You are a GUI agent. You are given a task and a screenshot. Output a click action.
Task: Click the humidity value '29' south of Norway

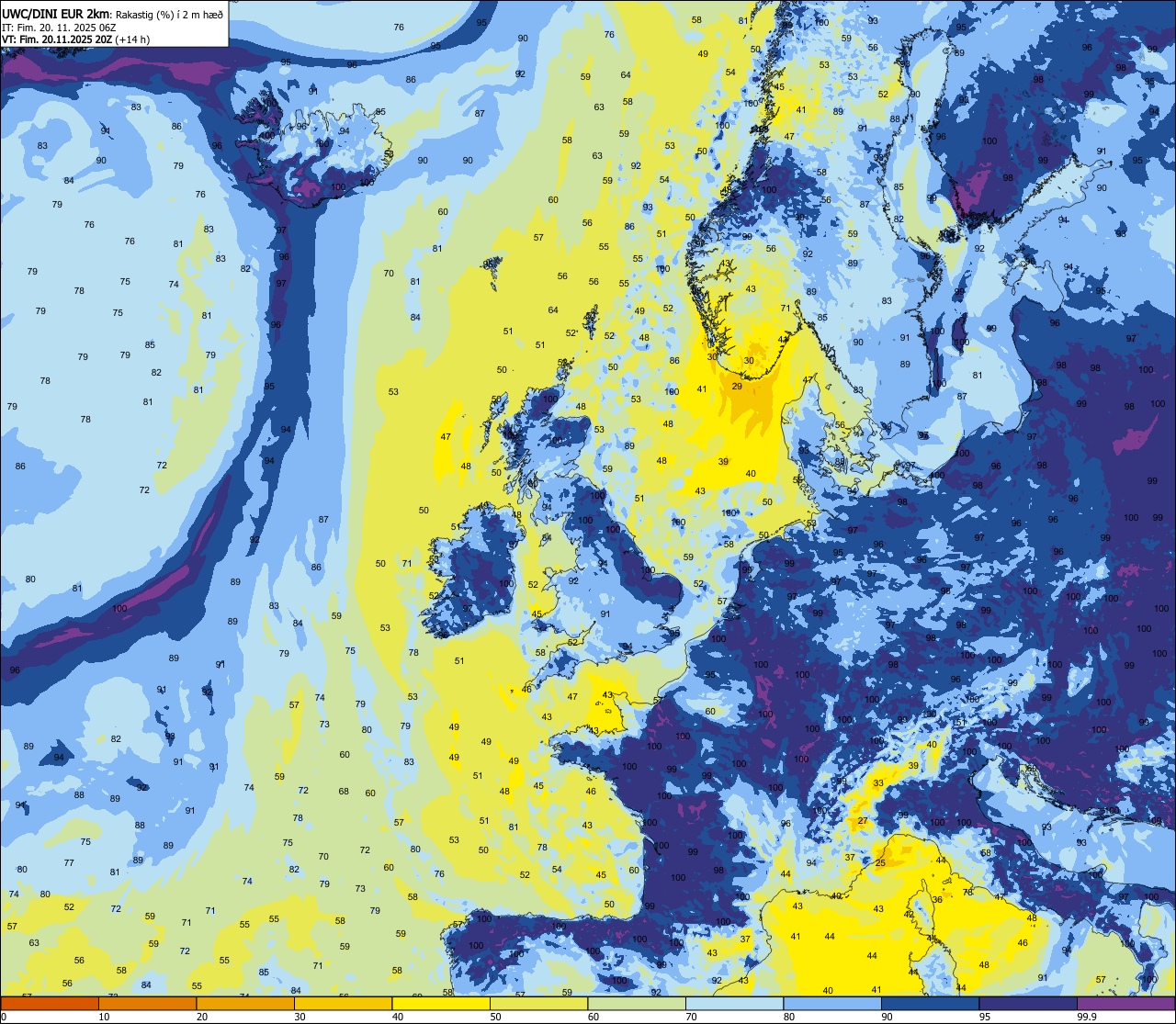click(737, 387)
